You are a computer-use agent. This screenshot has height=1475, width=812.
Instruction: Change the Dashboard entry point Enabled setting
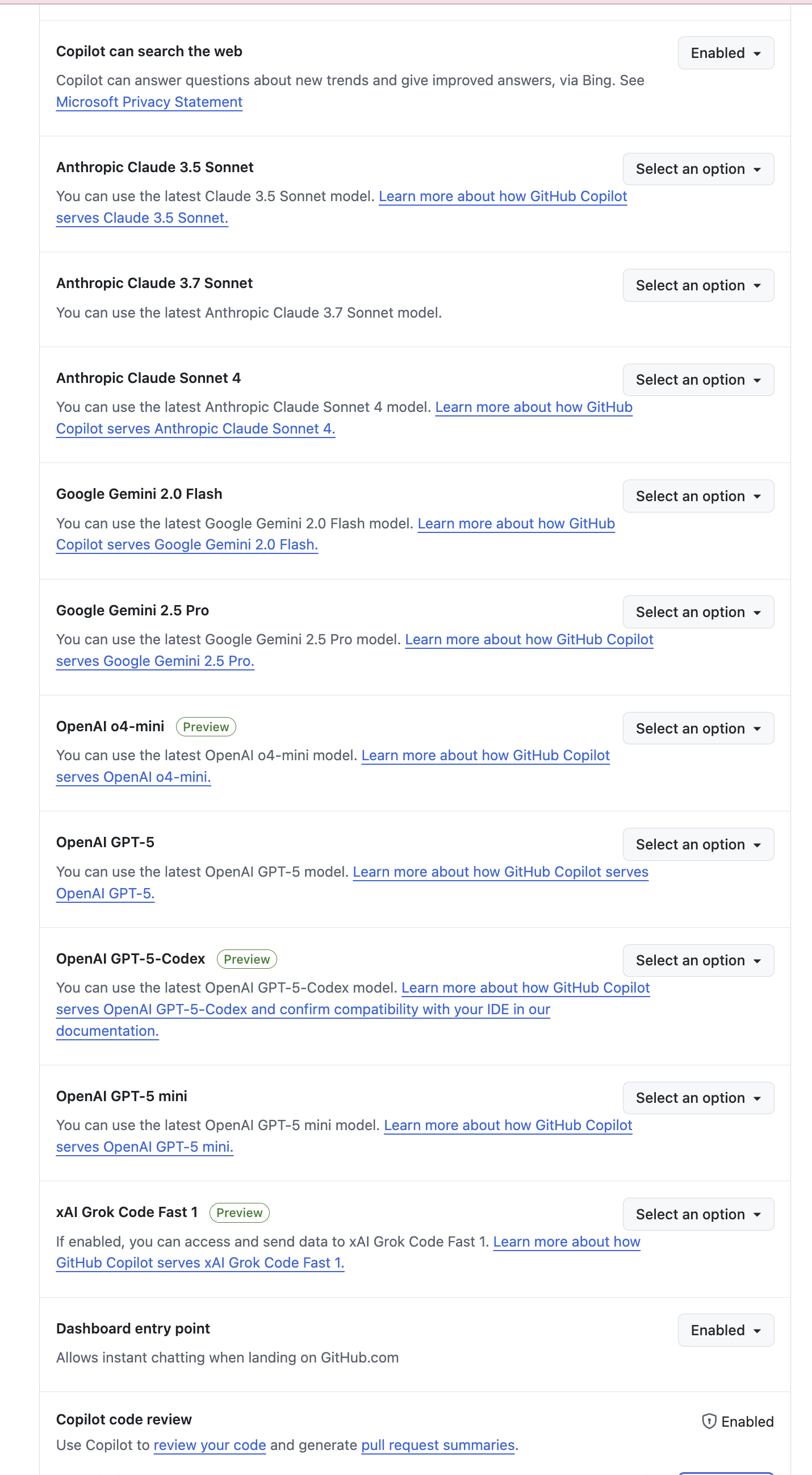[x=725, y=1330]
